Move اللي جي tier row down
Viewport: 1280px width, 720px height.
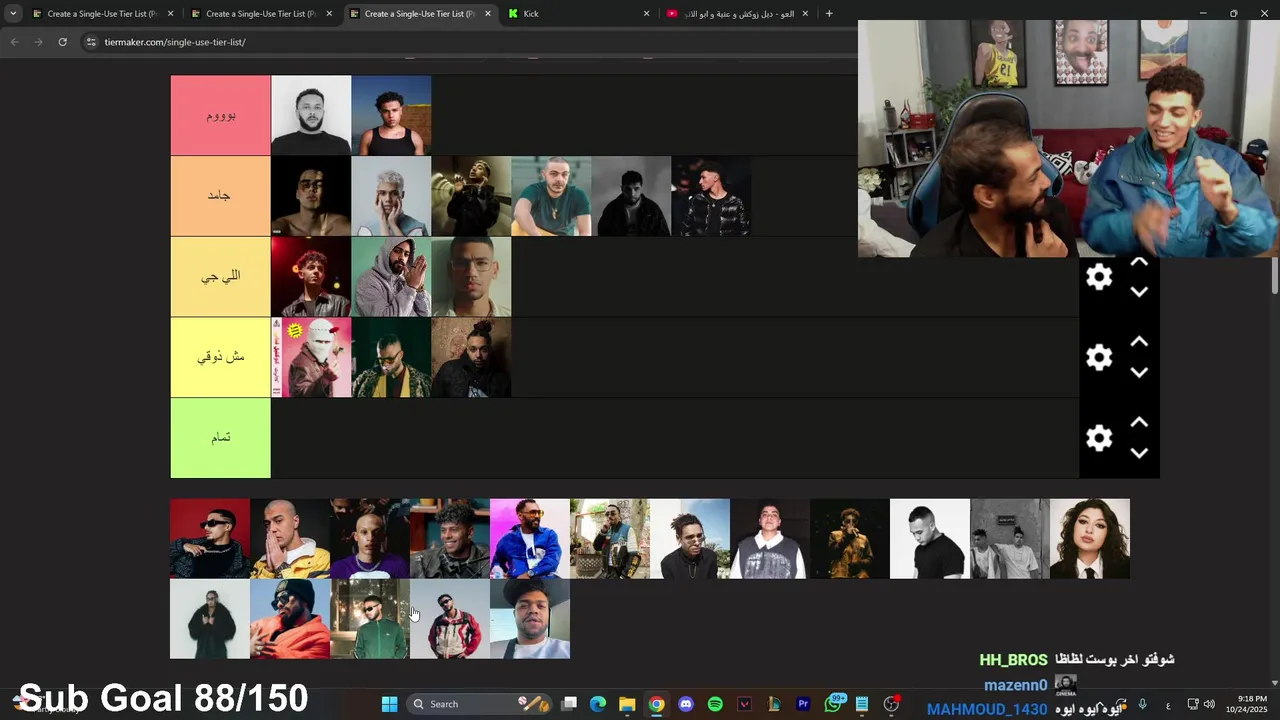(1139, 292)
